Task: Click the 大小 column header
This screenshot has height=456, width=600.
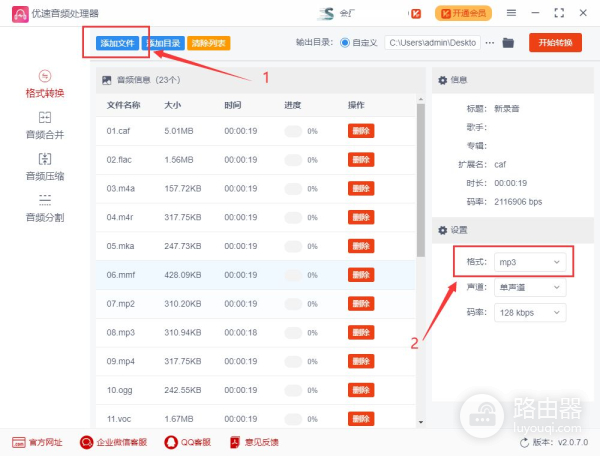Action: 173,105
